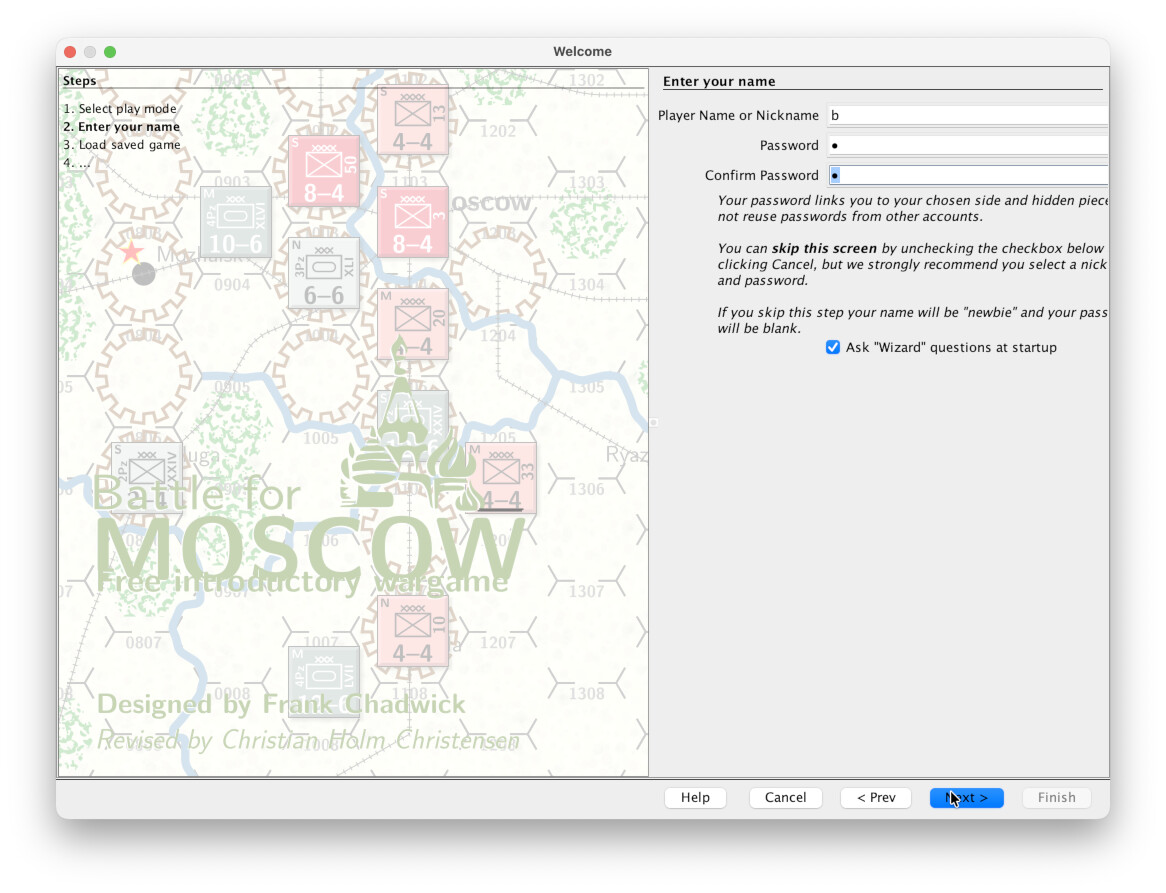Select the gray 10-6 panzer unit counter

pyautogui.click(x=236, y=222)
